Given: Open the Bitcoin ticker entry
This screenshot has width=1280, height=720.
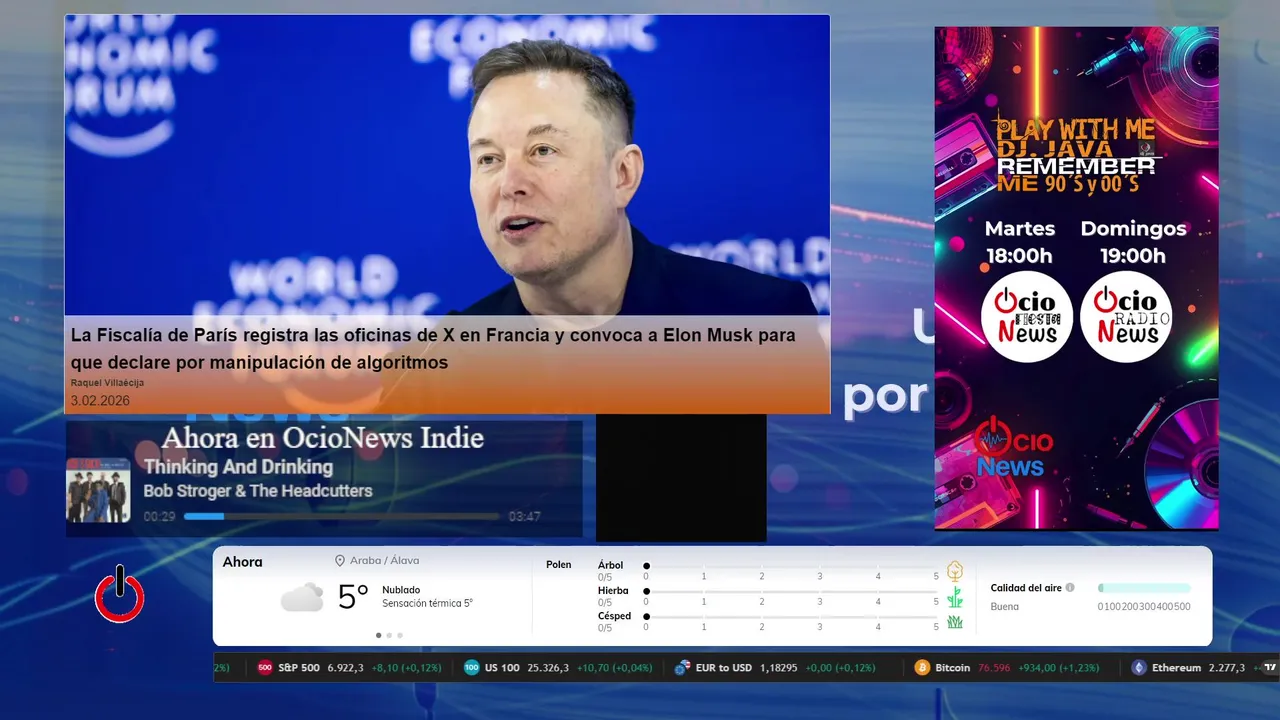Looking at the screenshot, I should pyautogui.click(x=1007, y=668).
